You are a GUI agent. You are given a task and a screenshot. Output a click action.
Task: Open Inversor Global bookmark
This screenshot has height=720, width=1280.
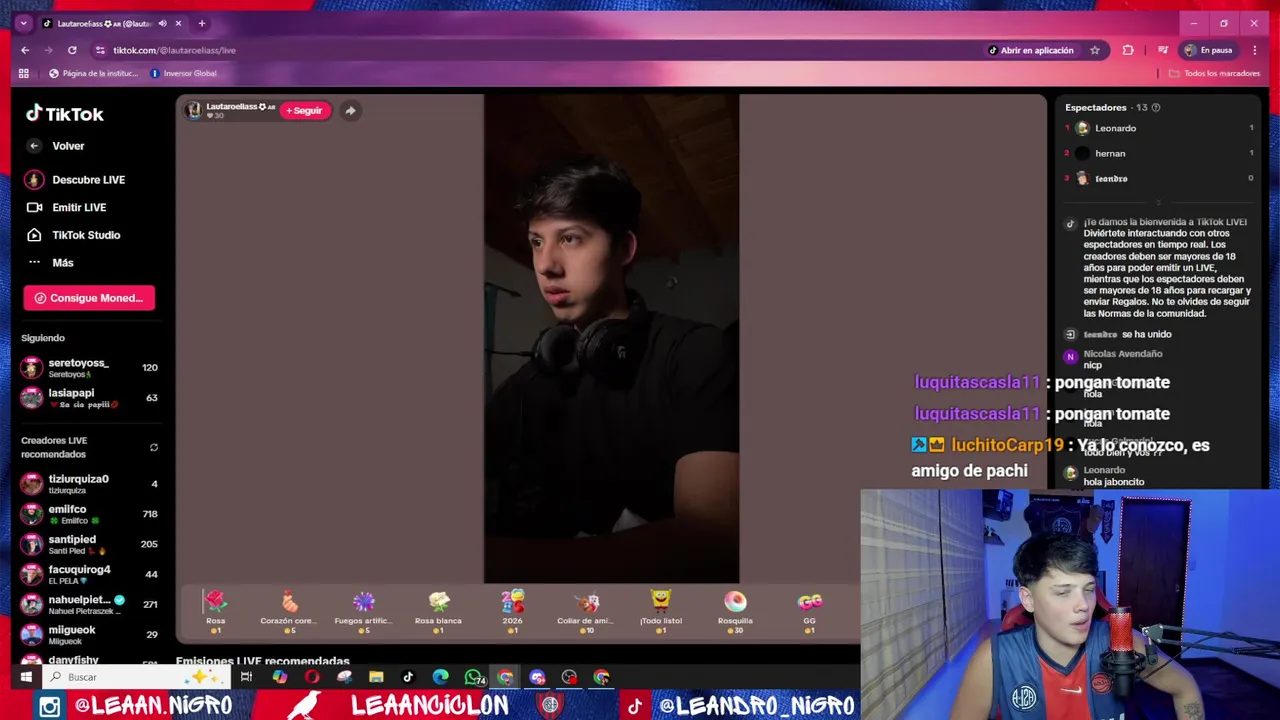click(183, 73)
